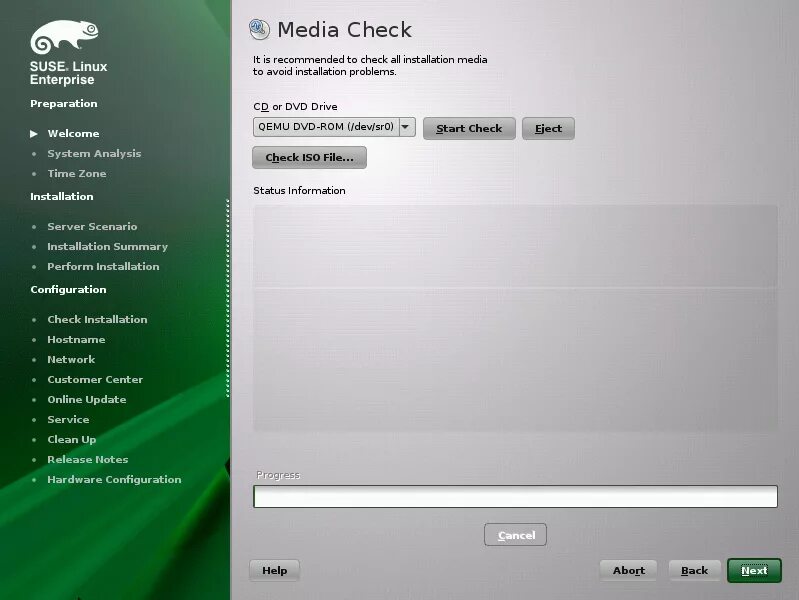
Task: Select System Analysis in sidebar
Action: (94, 153)
